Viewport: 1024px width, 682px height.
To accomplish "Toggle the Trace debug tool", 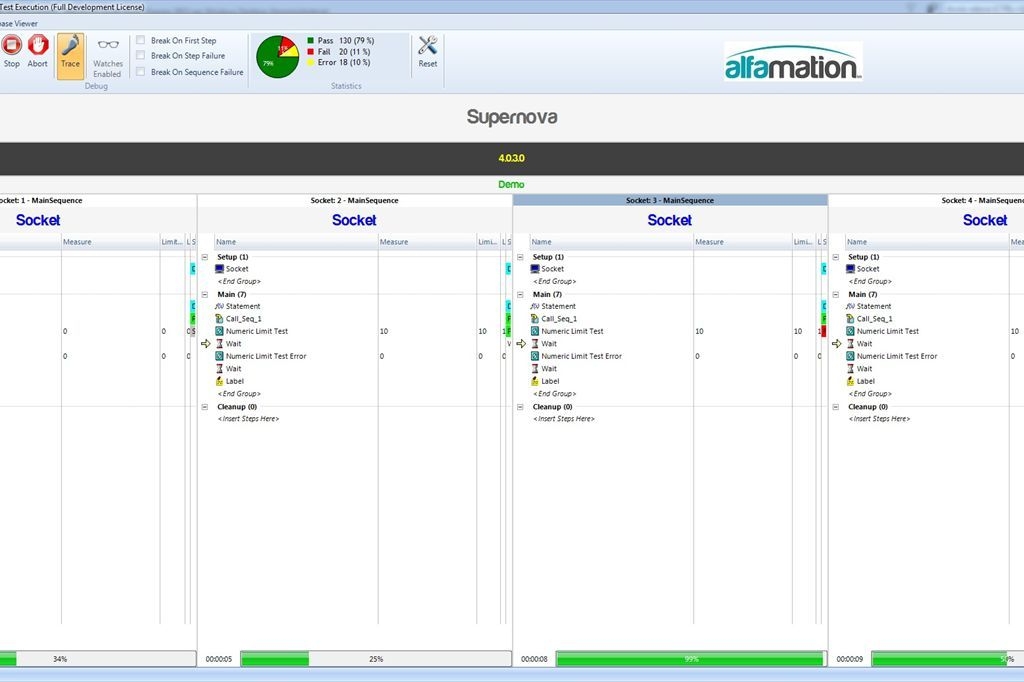I will (x=70, y=46).
